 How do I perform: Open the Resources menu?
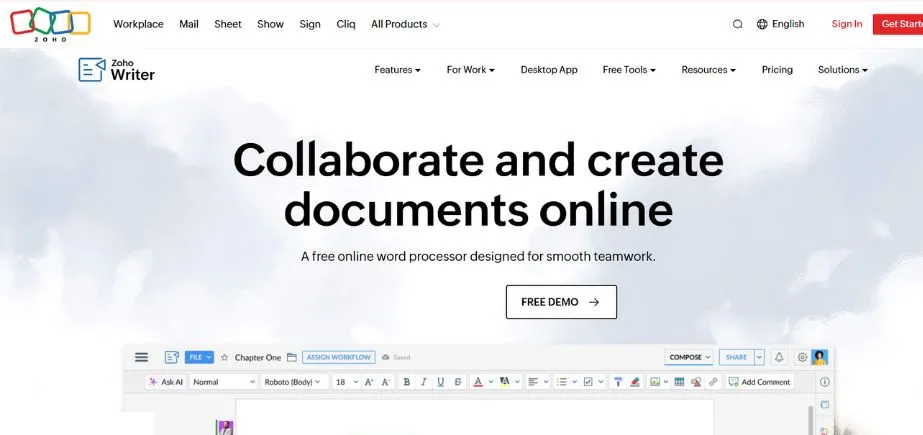click(x=708, y=69)
